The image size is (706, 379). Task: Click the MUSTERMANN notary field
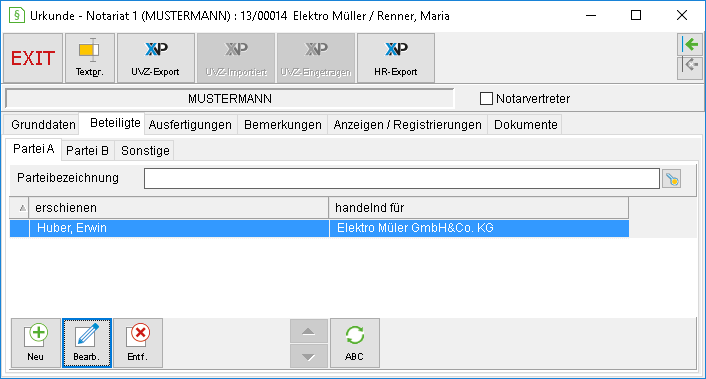tap(230, 99)
